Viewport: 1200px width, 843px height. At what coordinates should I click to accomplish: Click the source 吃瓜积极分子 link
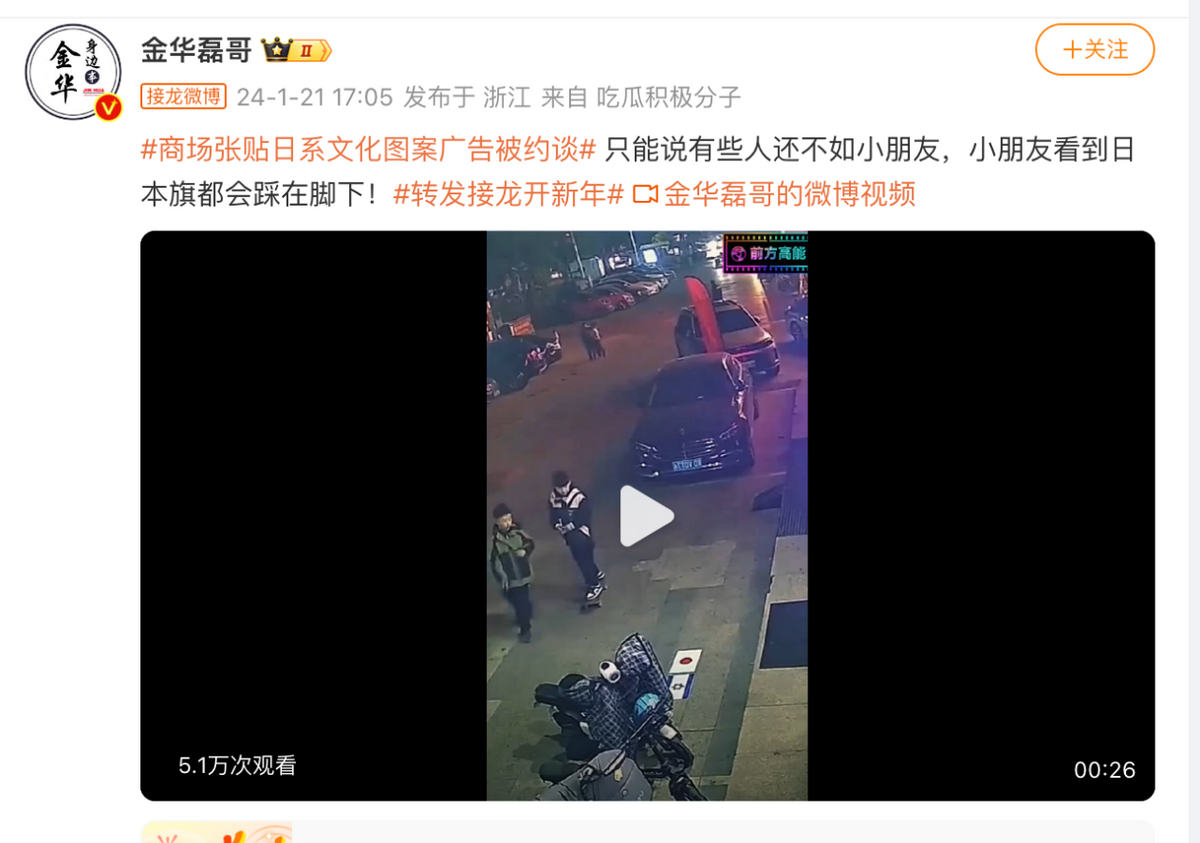coord(669,97)
